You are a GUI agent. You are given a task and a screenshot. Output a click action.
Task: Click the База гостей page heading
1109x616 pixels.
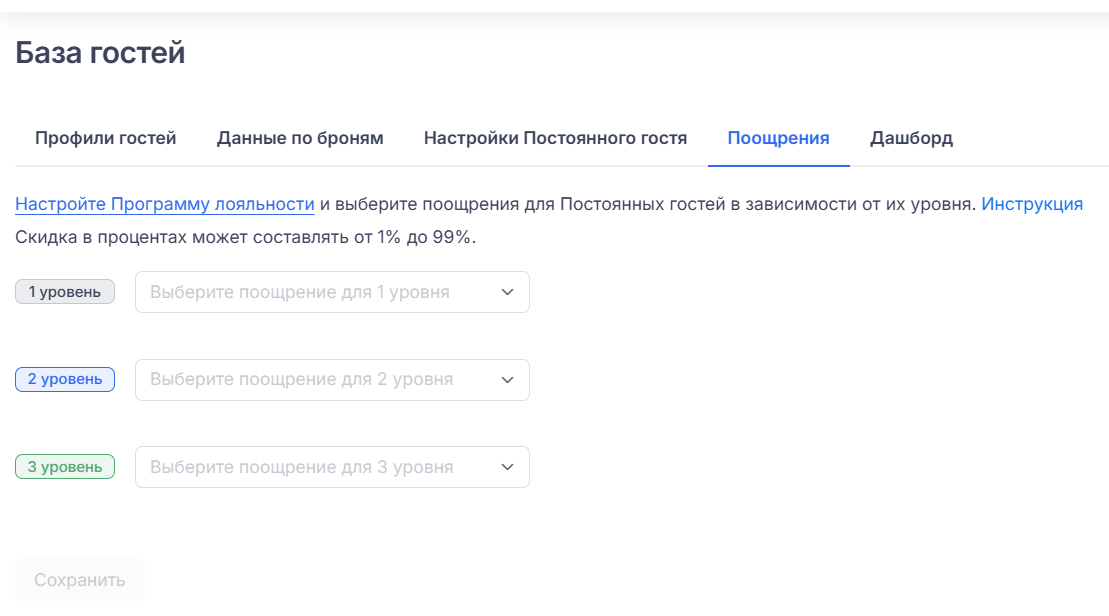100,53
